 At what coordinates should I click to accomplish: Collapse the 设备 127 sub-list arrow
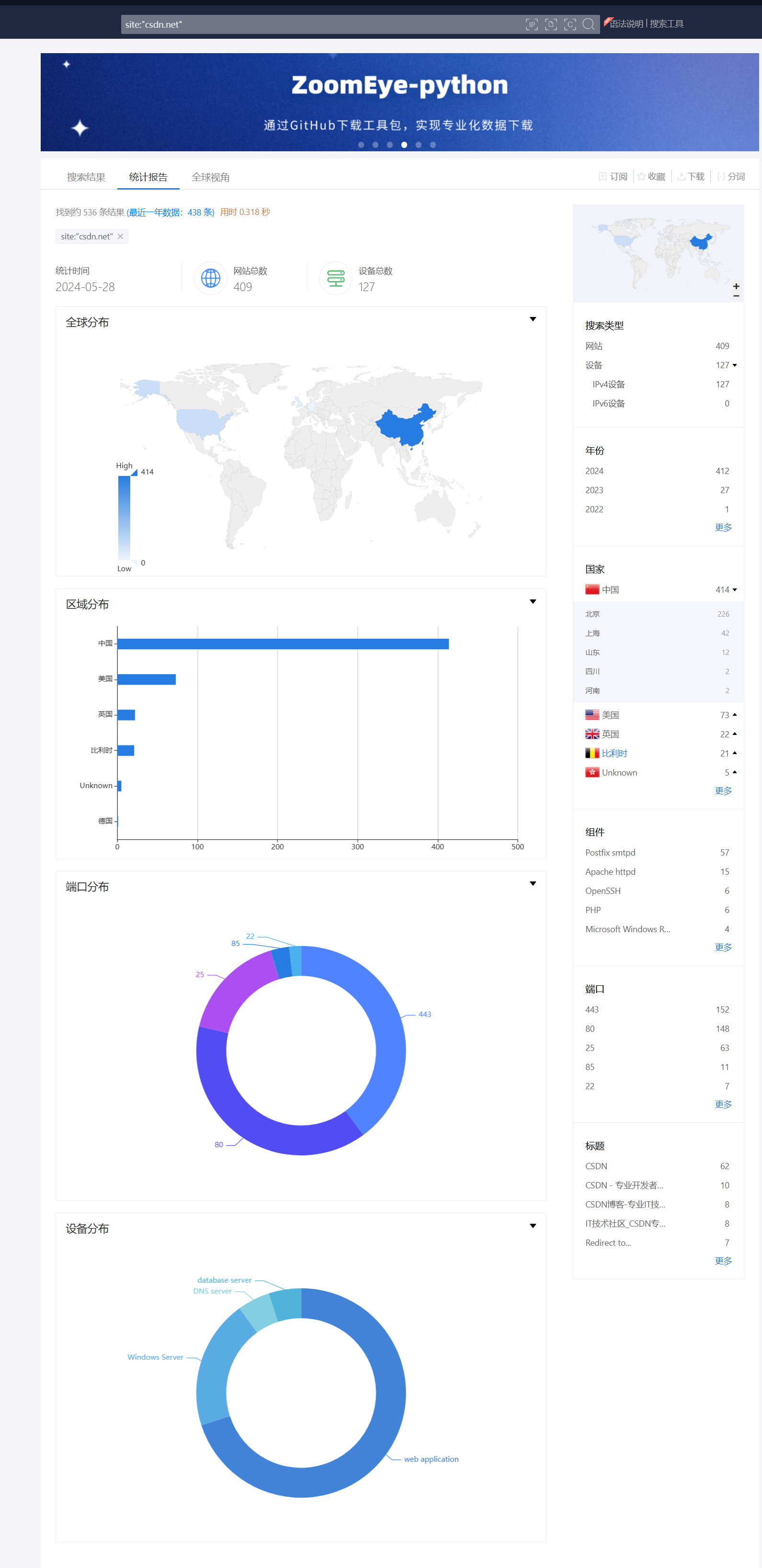(x=735, y=365)
